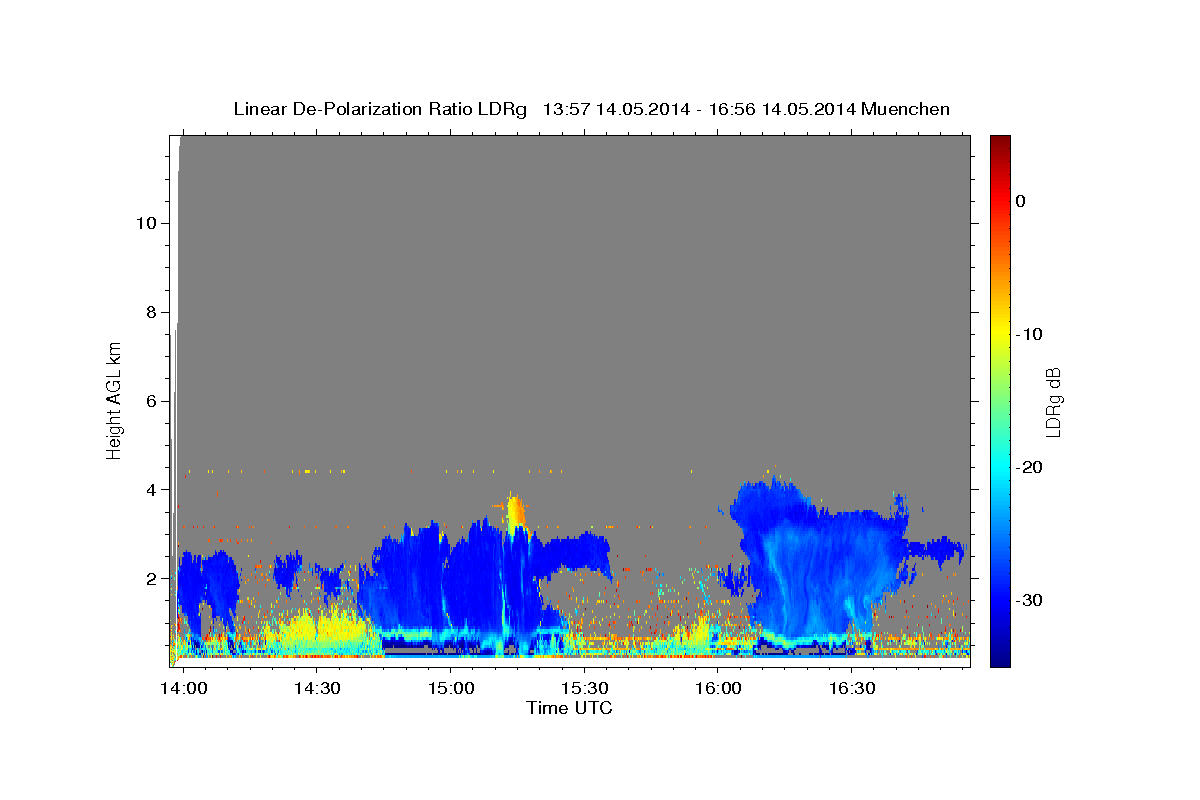Click the yellow low-level patch near 14:30

pos(320,630)
